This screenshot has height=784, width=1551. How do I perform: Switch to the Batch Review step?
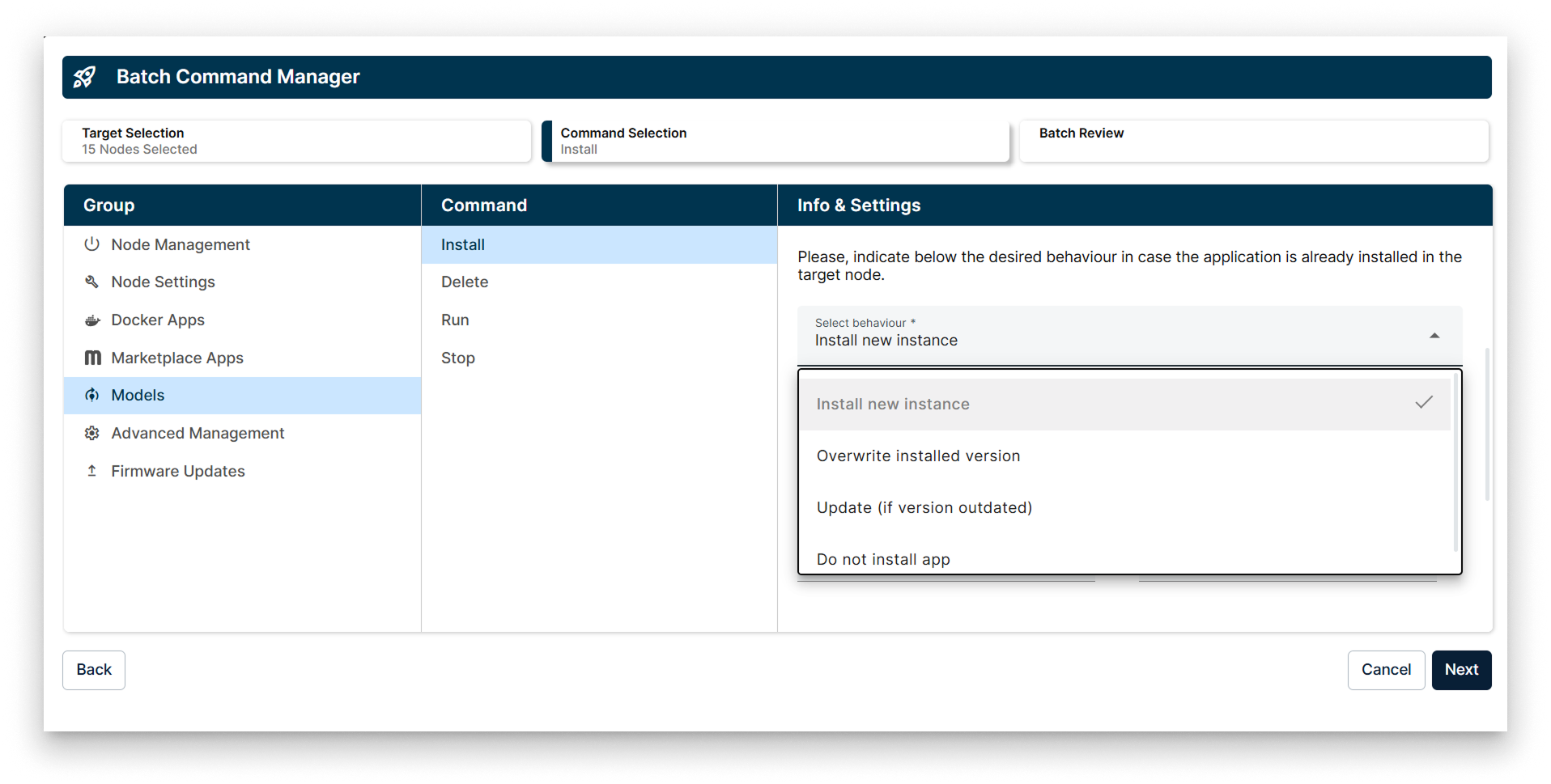1253,141
